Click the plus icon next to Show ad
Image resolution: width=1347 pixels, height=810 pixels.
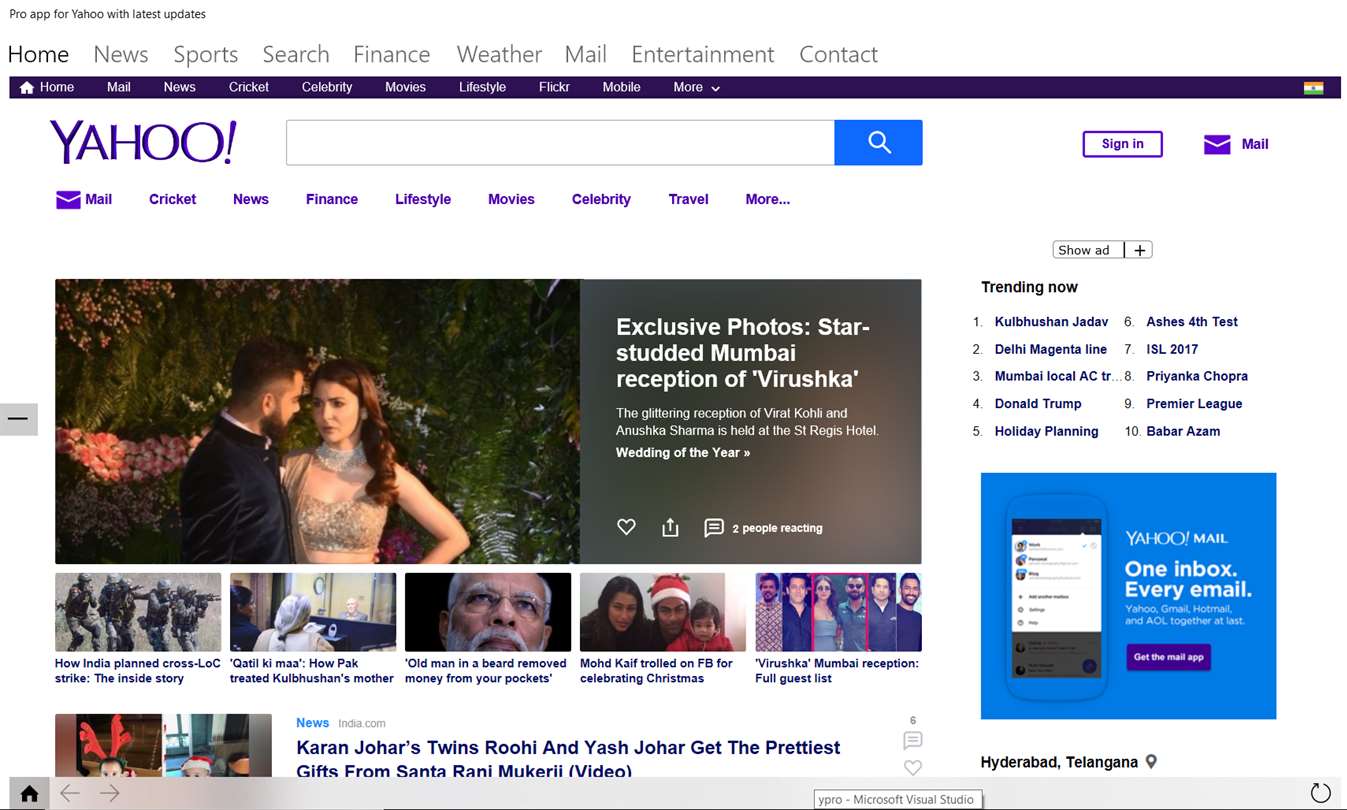(x=1139, y=250)
